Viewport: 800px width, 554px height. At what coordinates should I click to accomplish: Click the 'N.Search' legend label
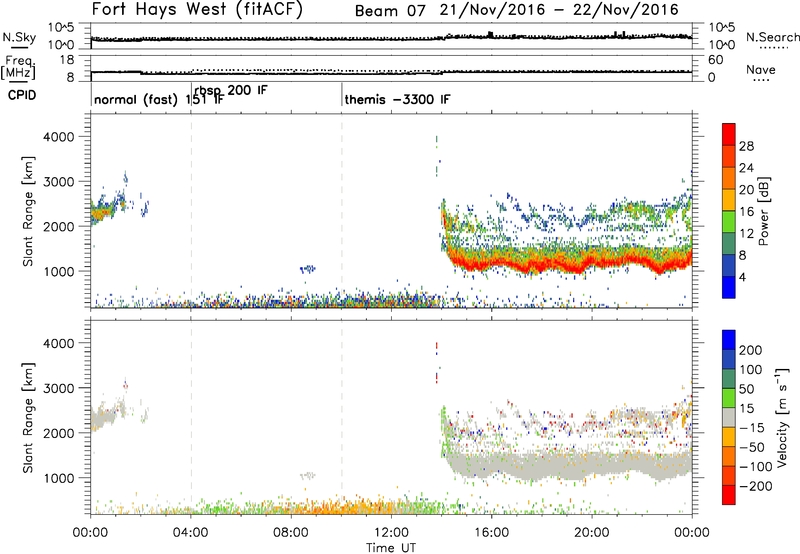pyautogui.click(x=773, y=37)
